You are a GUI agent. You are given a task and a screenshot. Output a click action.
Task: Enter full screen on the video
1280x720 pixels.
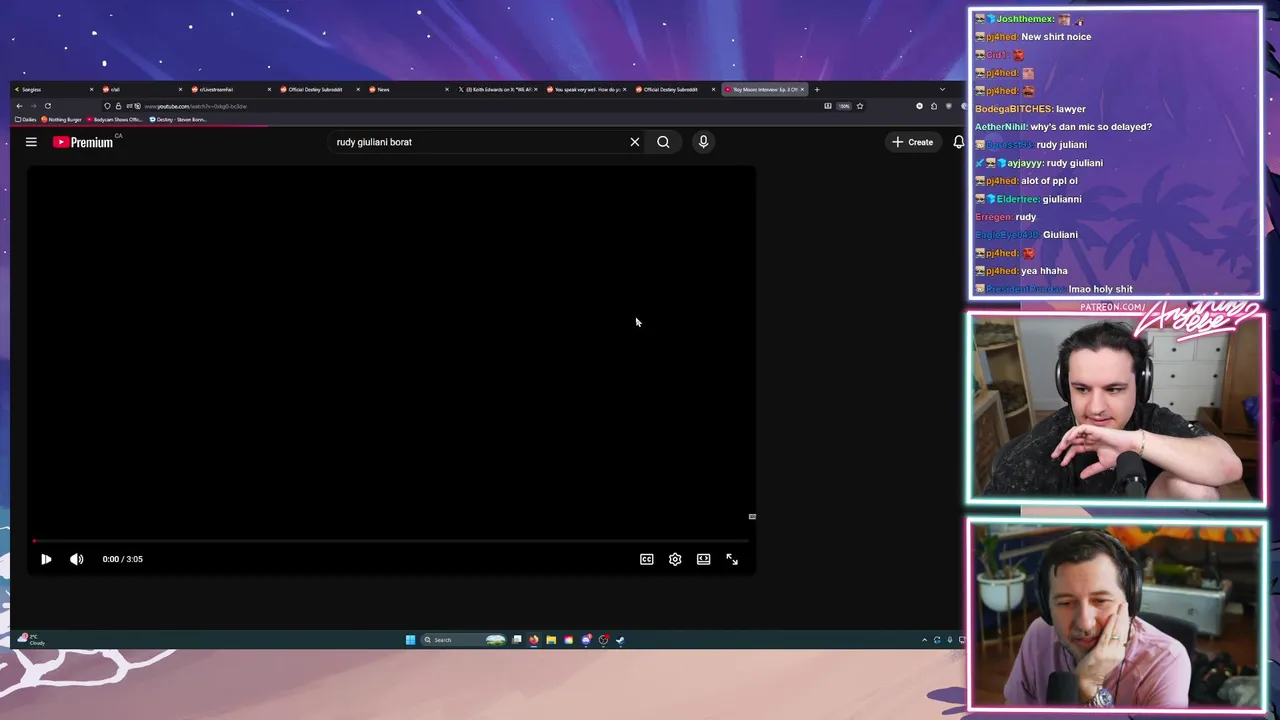point(732,559)
